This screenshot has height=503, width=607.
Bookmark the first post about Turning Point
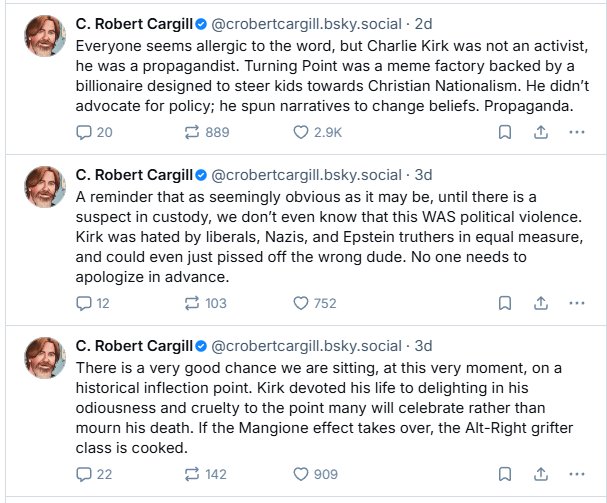click(505, 131)
